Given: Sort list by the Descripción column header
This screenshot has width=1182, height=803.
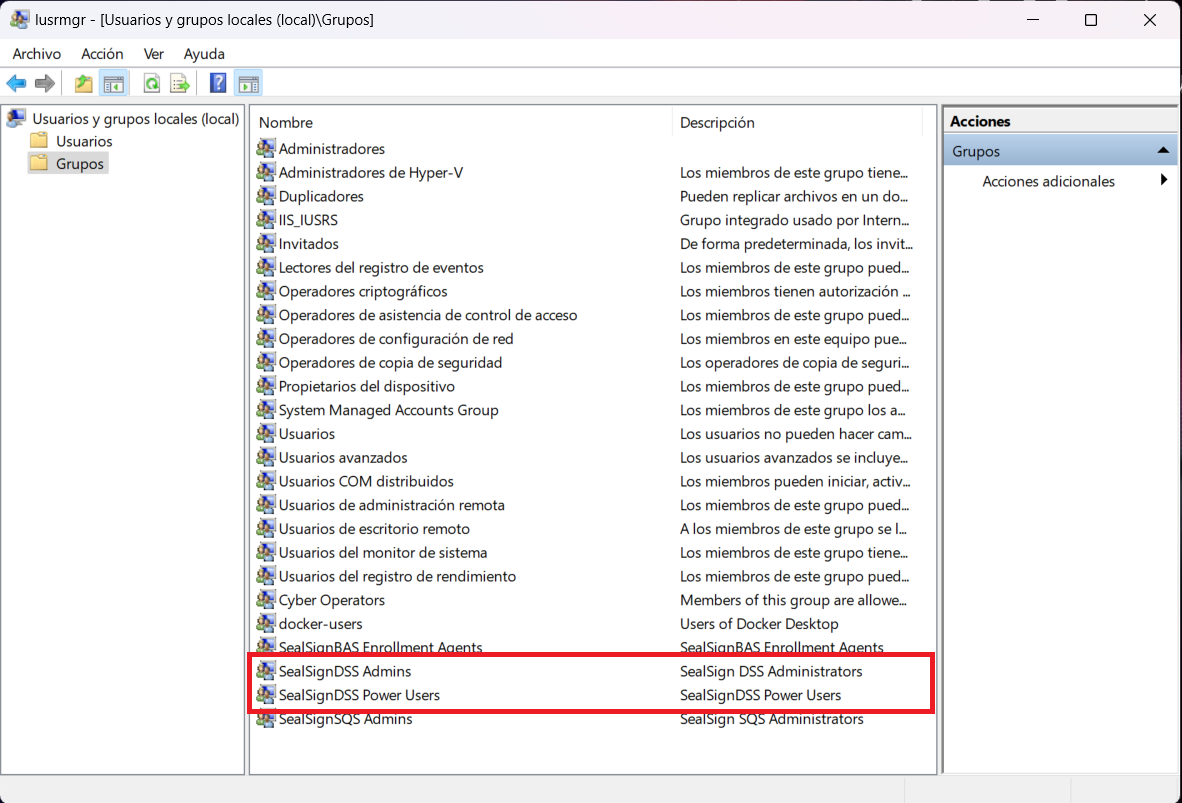Looking at the screenshot, I should pos(717,122).
